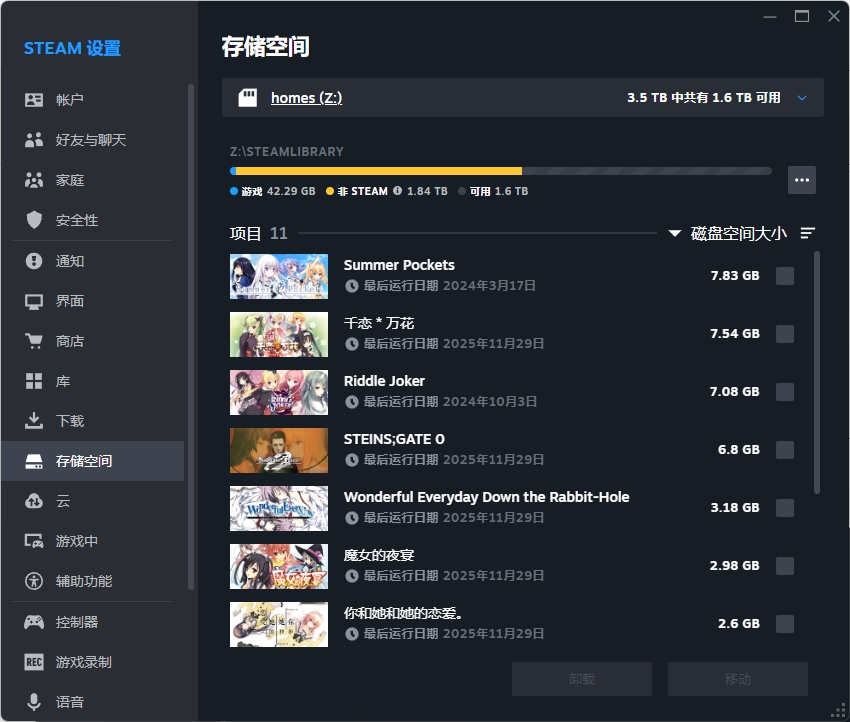Click the yellow storage usage bar
The width and height of the screenshot is (850, 722).
[x=380, y=171]
